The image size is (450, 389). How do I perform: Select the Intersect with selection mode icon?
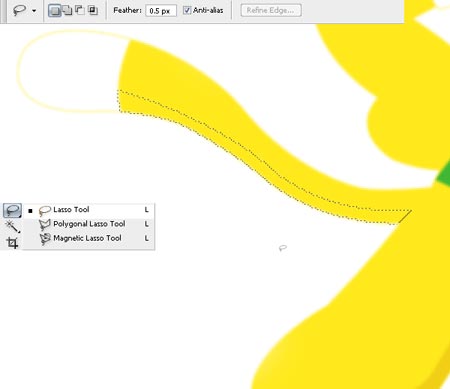tap(93, 10)
